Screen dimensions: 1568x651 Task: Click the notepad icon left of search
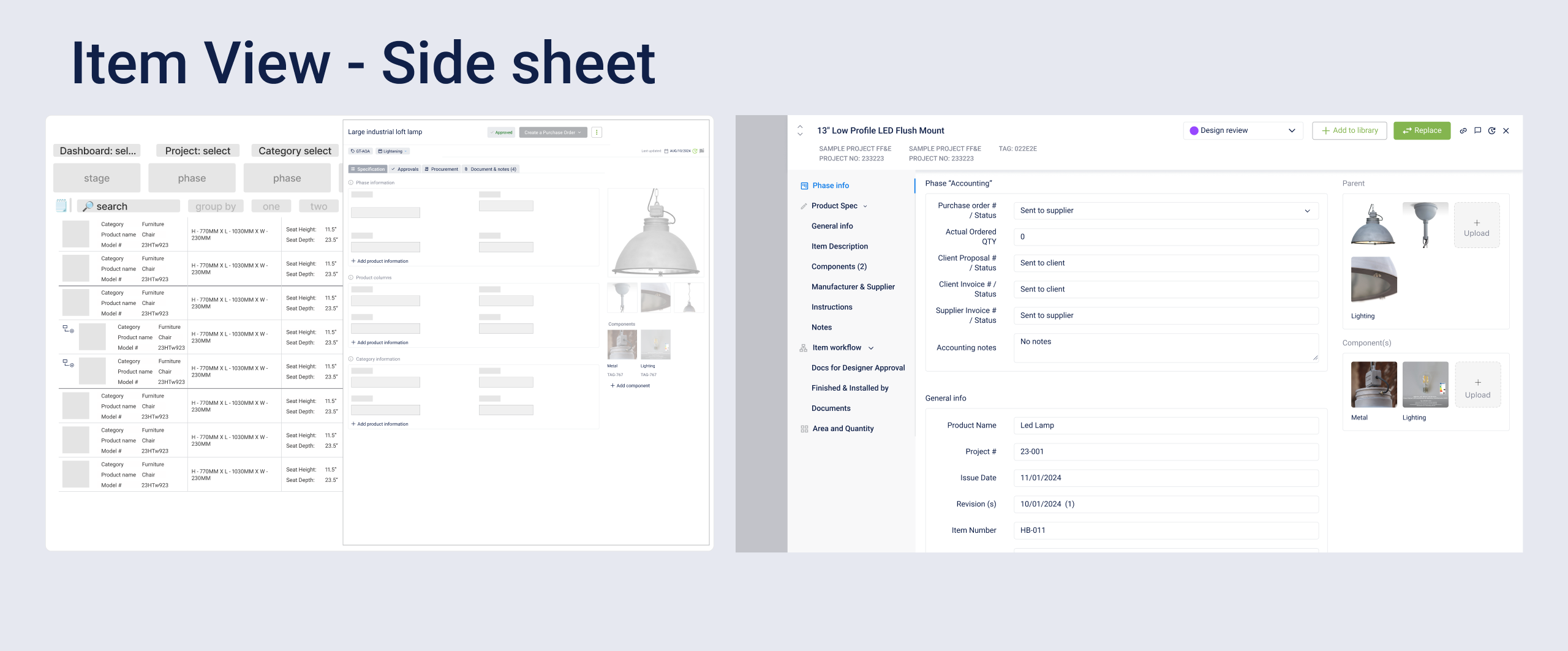(x=61, y=206)
